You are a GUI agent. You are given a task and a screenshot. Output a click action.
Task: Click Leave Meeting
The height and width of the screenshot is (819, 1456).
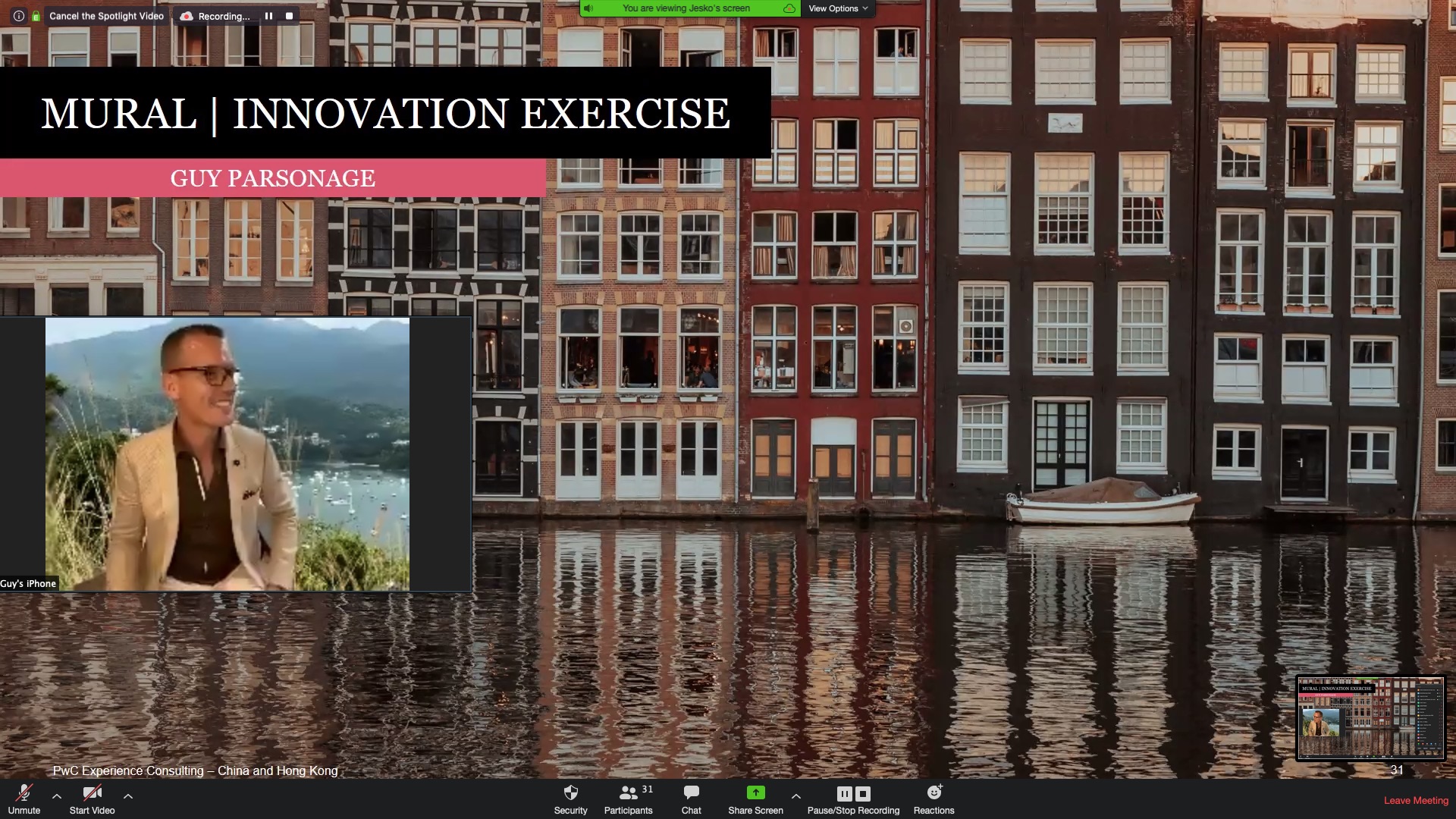point(1415,800)
